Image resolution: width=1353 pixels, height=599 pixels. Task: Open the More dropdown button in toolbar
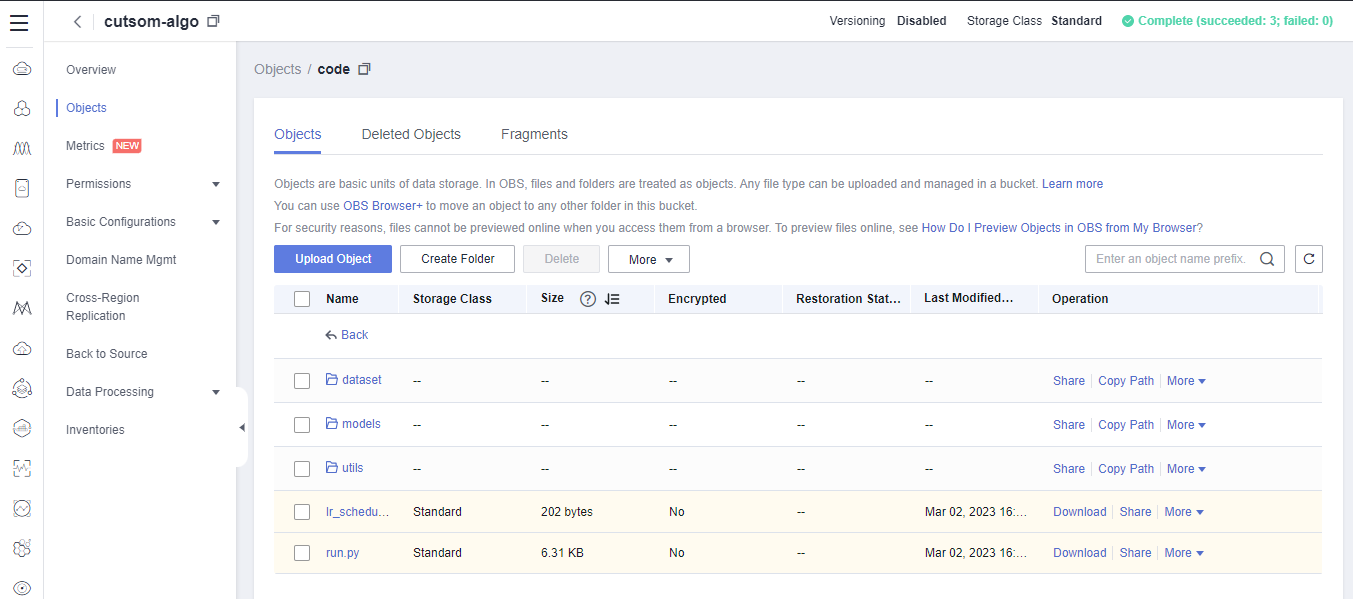click(648, 260)
